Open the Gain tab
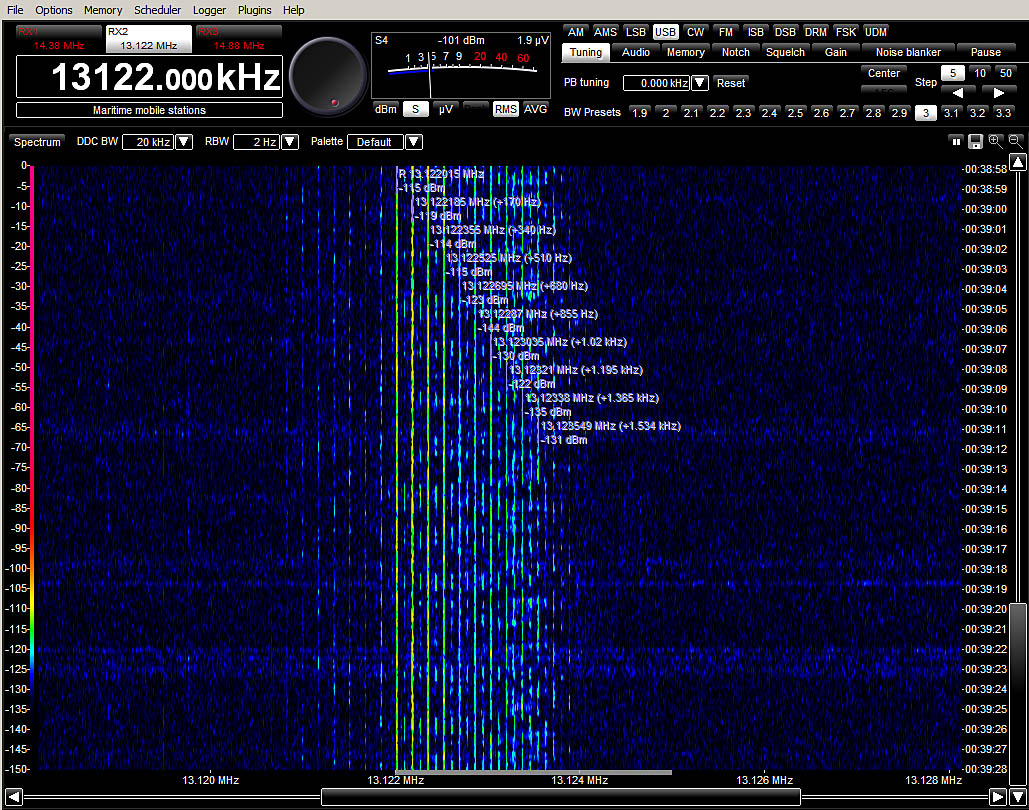The height and width of the screenshot is (810, 1029). (835, 53)
